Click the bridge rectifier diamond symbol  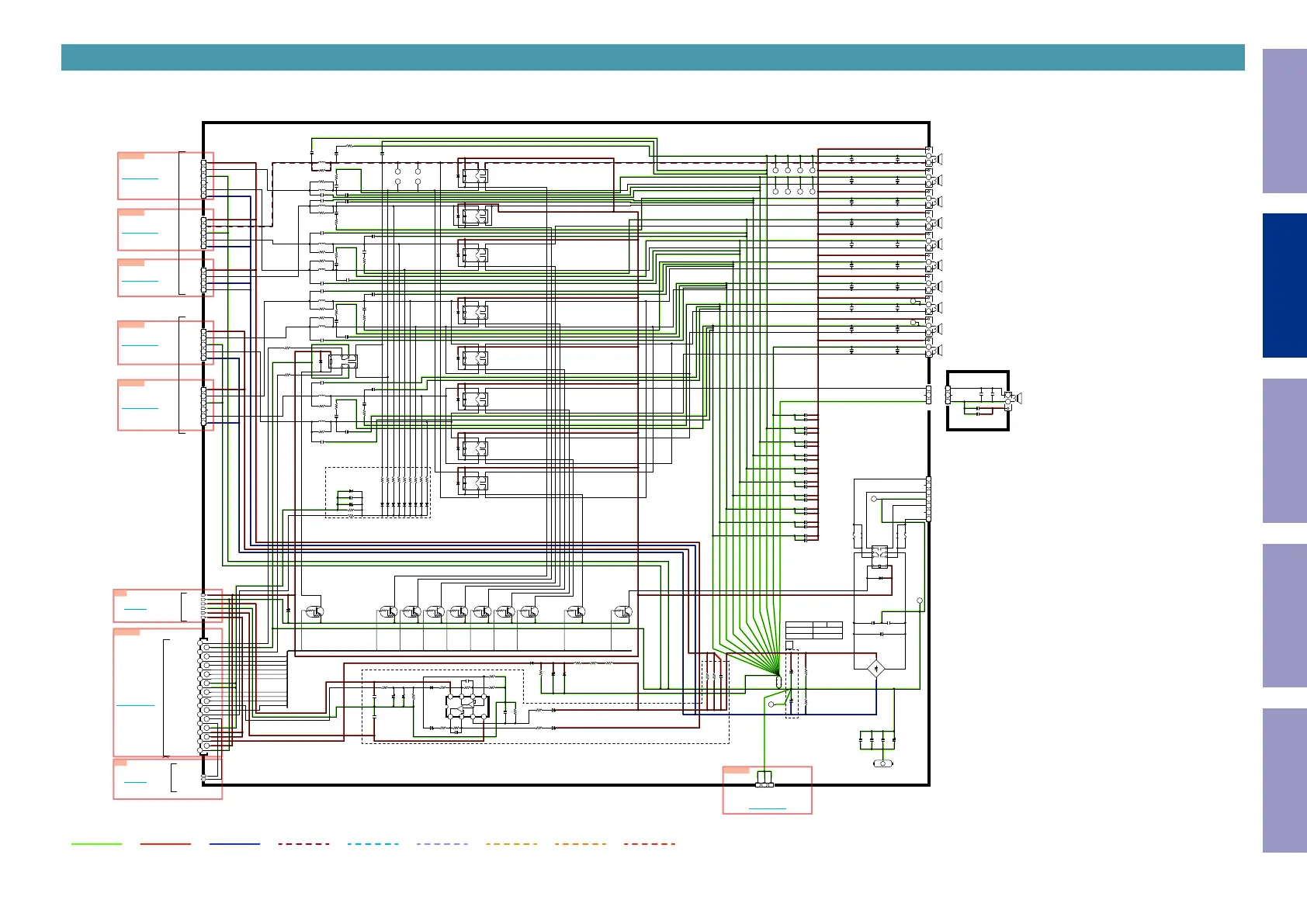point(875,668)
